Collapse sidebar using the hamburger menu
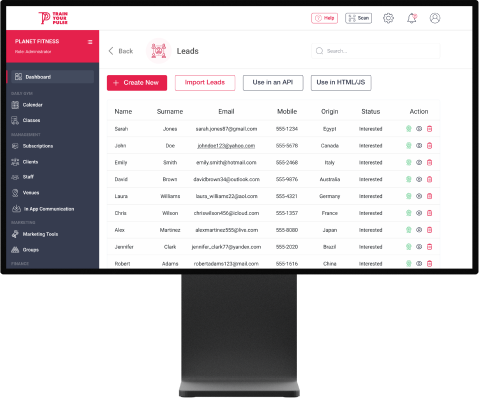The width and height of the screenshot is (479, 398). pyautogui.click(x=90, y=42)
